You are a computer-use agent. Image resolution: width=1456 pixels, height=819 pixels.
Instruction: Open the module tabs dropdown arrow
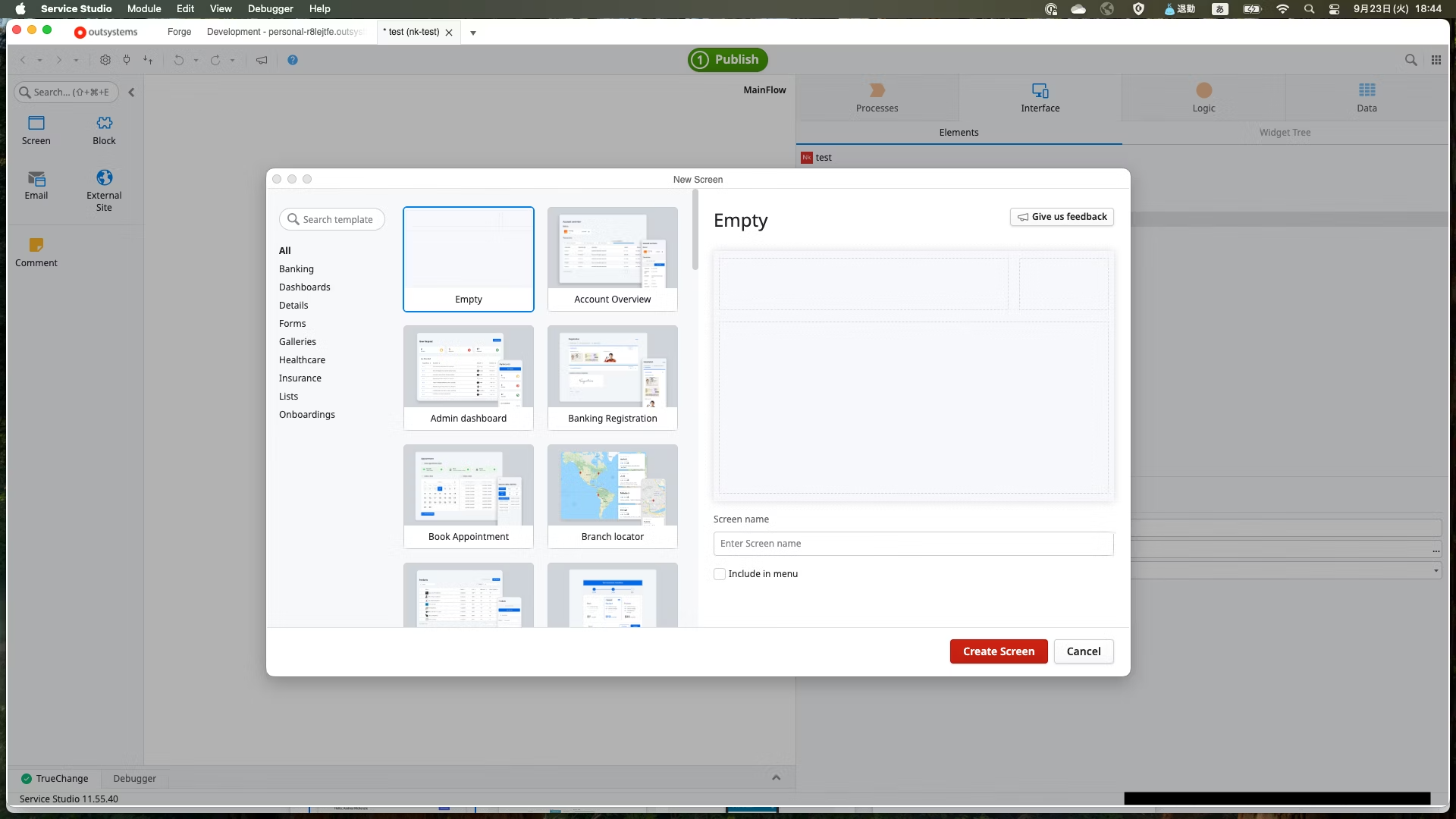[473, 33]
